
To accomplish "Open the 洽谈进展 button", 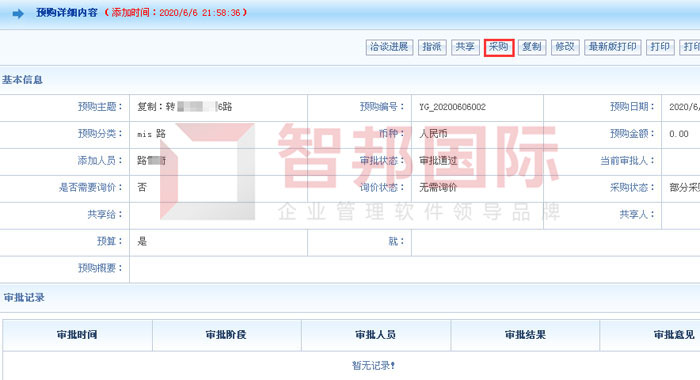I will pyautogui.click(x=389, y=47).
